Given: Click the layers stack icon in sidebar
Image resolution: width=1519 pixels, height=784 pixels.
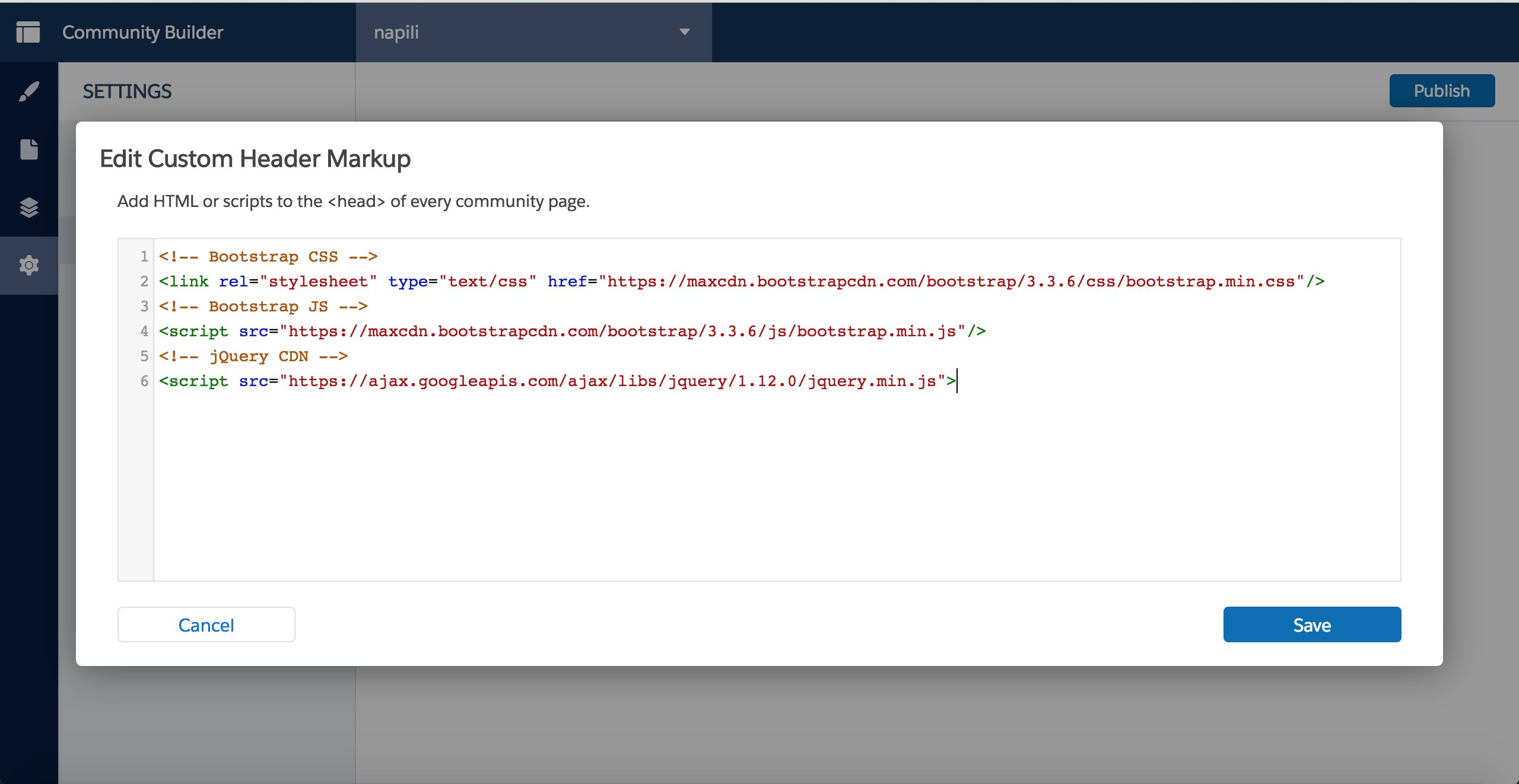Looking at the screenshot, I should point(28,207).
